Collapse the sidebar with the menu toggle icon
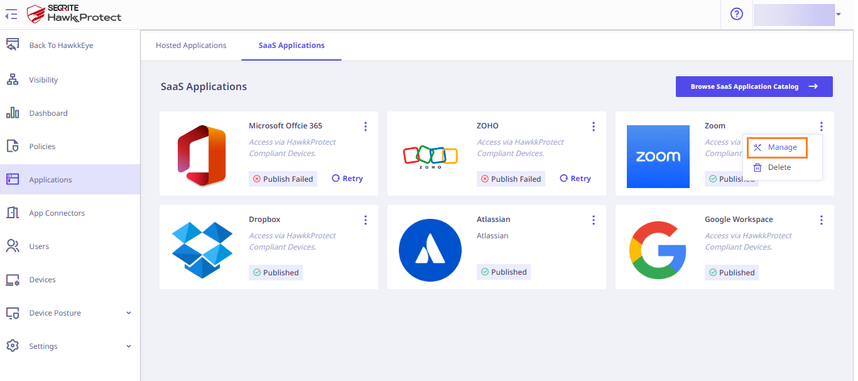Viewport: 858px width, 381px height. pos(10,15)
